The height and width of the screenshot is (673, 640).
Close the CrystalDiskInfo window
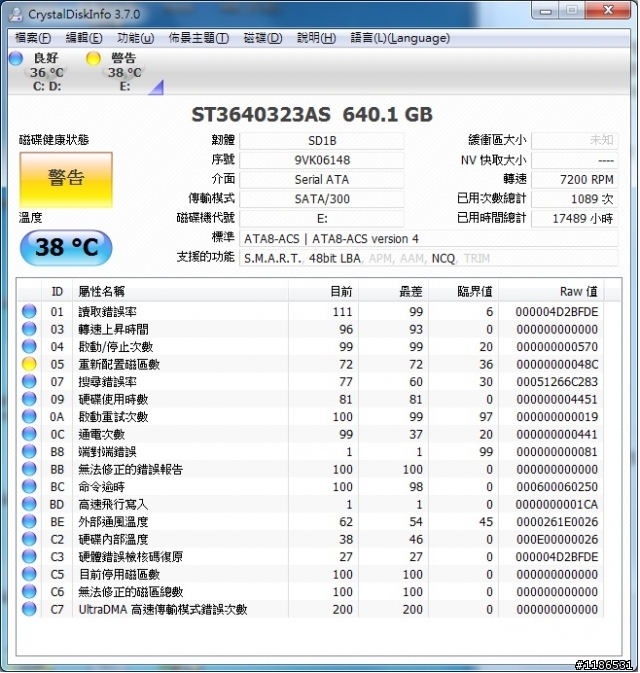[608, 10]
